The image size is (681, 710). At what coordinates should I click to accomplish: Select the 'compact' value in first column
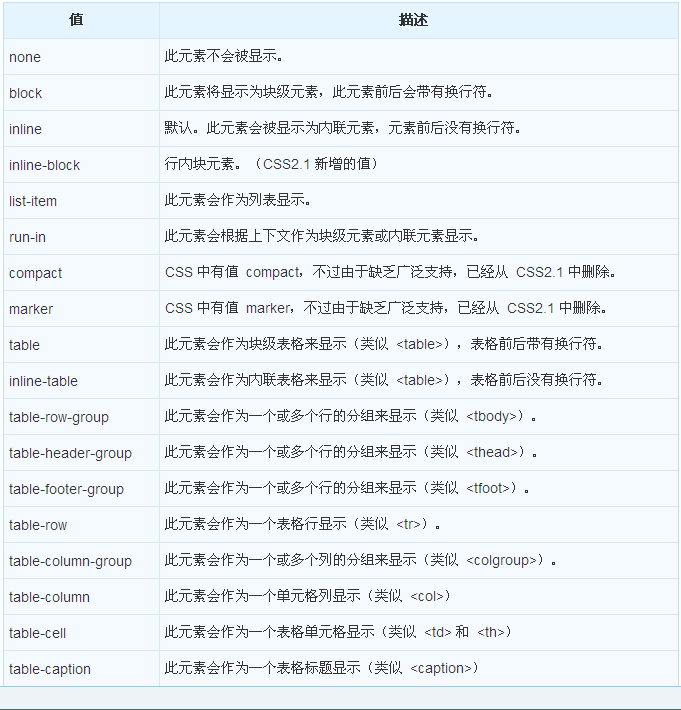[35, 273]
